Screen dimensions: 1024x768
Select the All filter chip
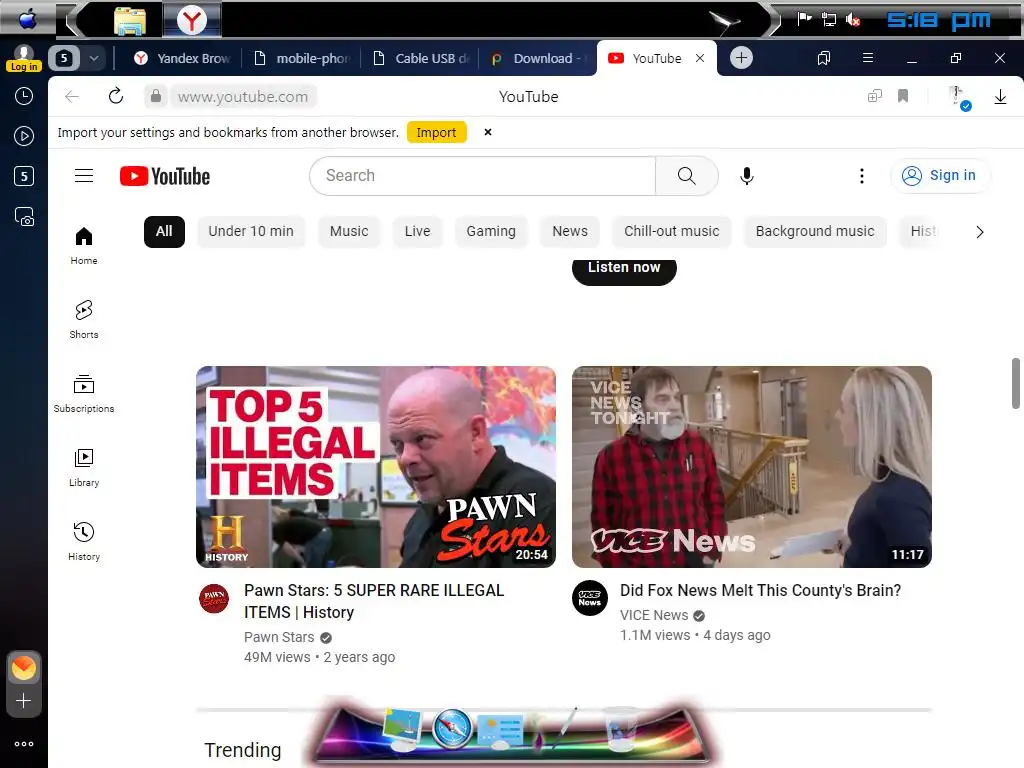click(x=164, y=232)
